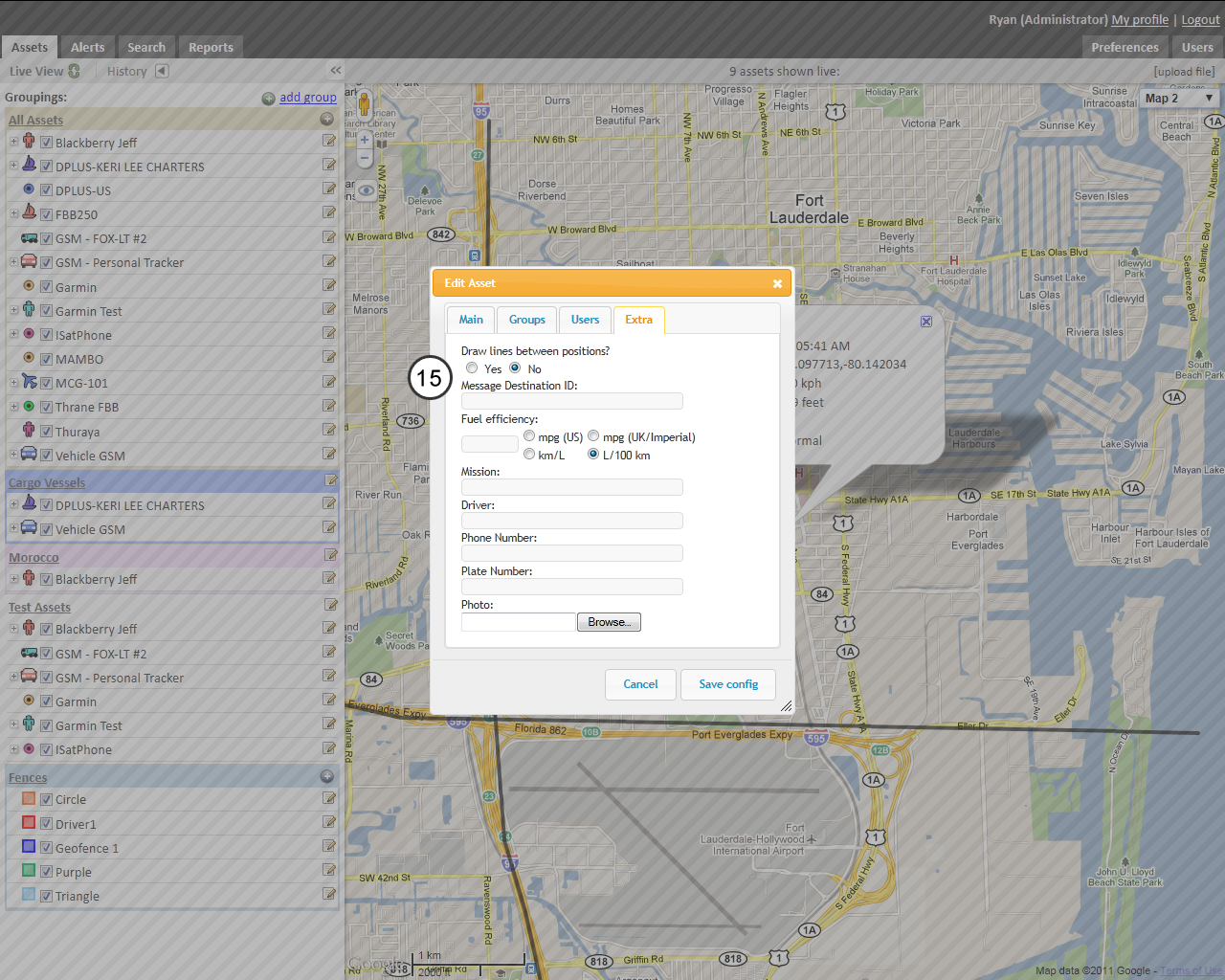Open the My profile link
This screenshot has width=1225, height=980.
1139,19
